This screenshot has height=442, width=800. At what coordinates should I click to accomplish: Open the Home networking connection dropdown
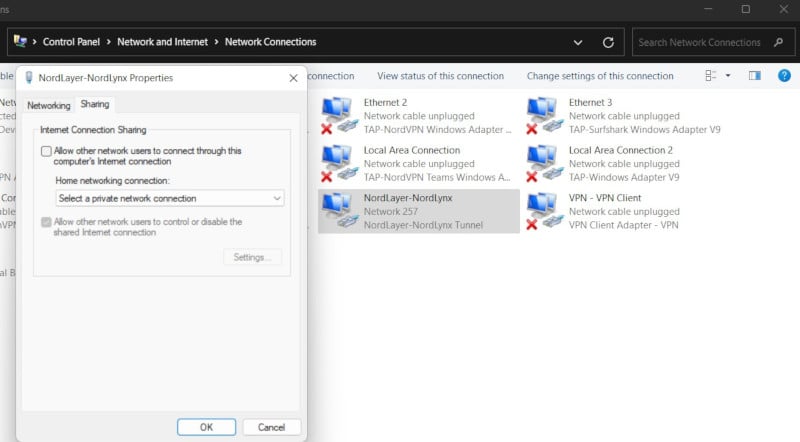[169, 198]
